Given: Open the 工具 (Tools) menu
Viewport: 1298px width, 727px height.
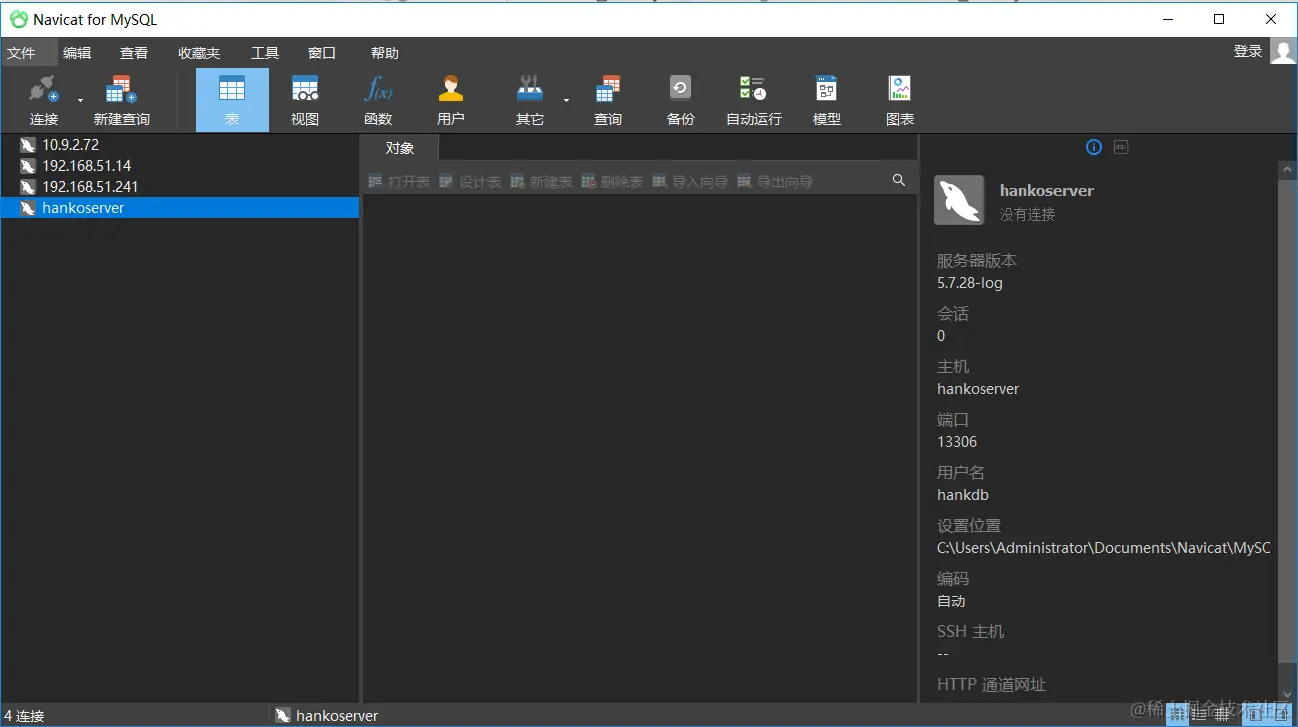Looking at the screenshot, I should pyautogui.click(x=265, y=53).
